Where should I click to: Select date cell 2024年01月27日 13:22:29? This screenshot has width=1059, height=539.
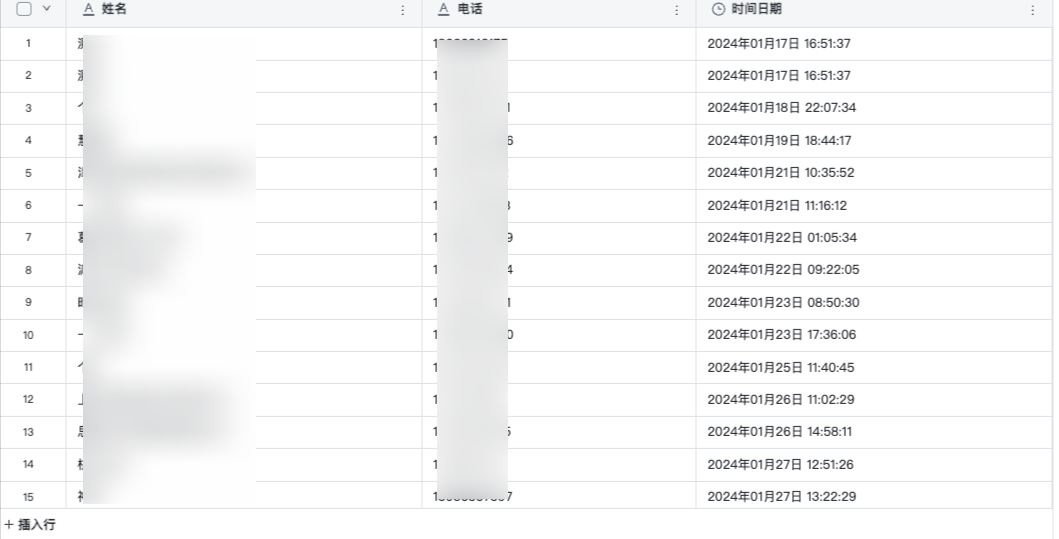(x=874, y=496)
